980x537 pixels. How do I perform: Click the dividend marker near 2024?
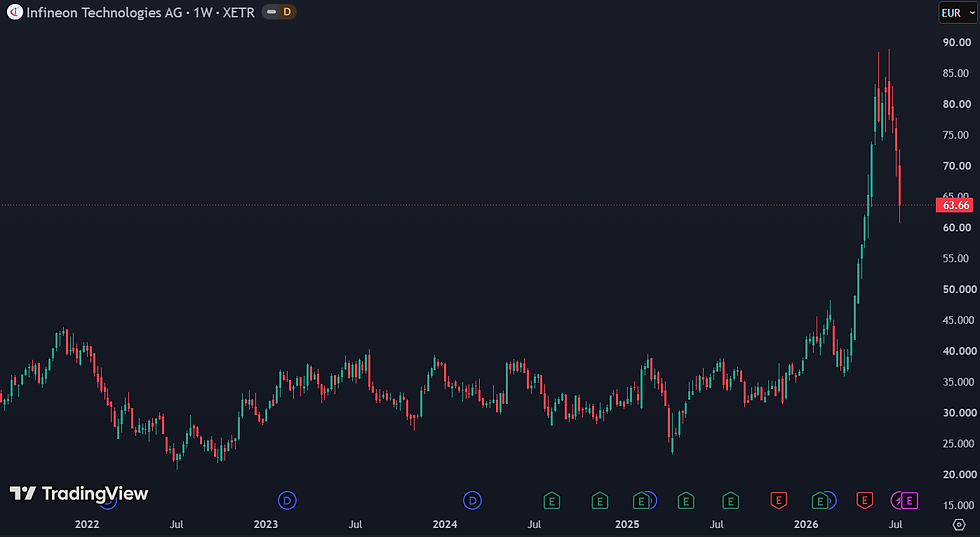[x=472, y=500]
